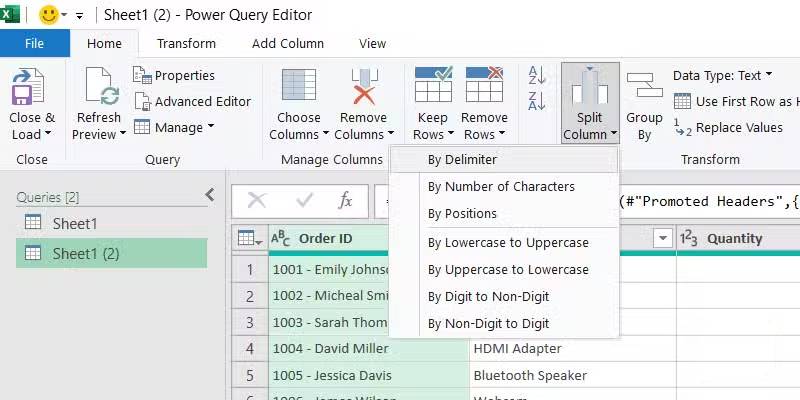Select the Sheet1 query in the list

[75, 222]
